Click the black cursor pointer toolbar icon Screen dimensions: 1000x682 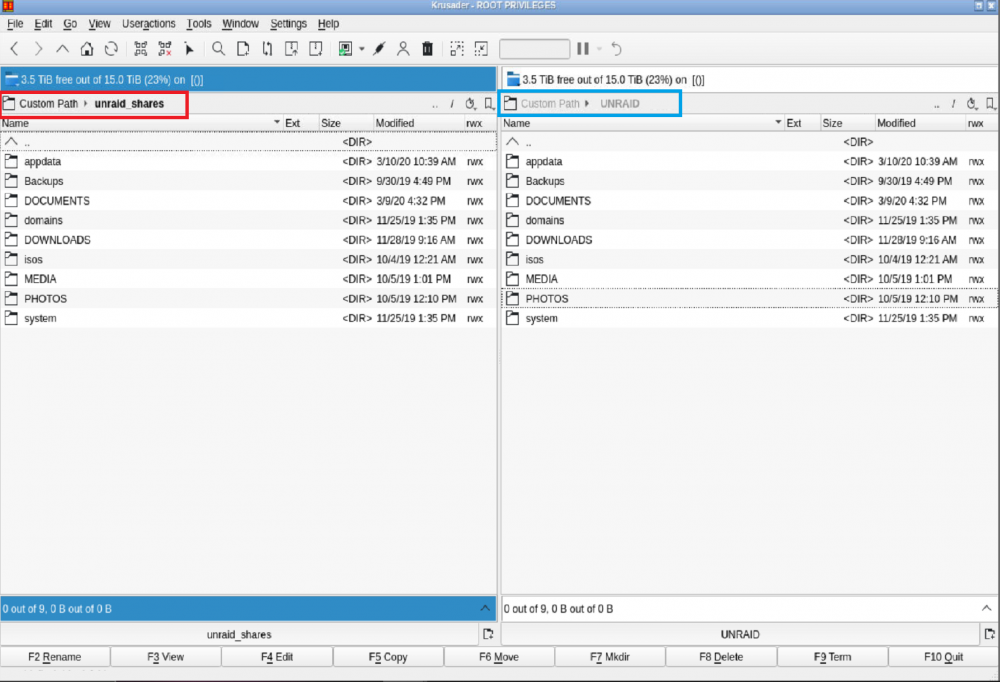[x=189, y=48]
